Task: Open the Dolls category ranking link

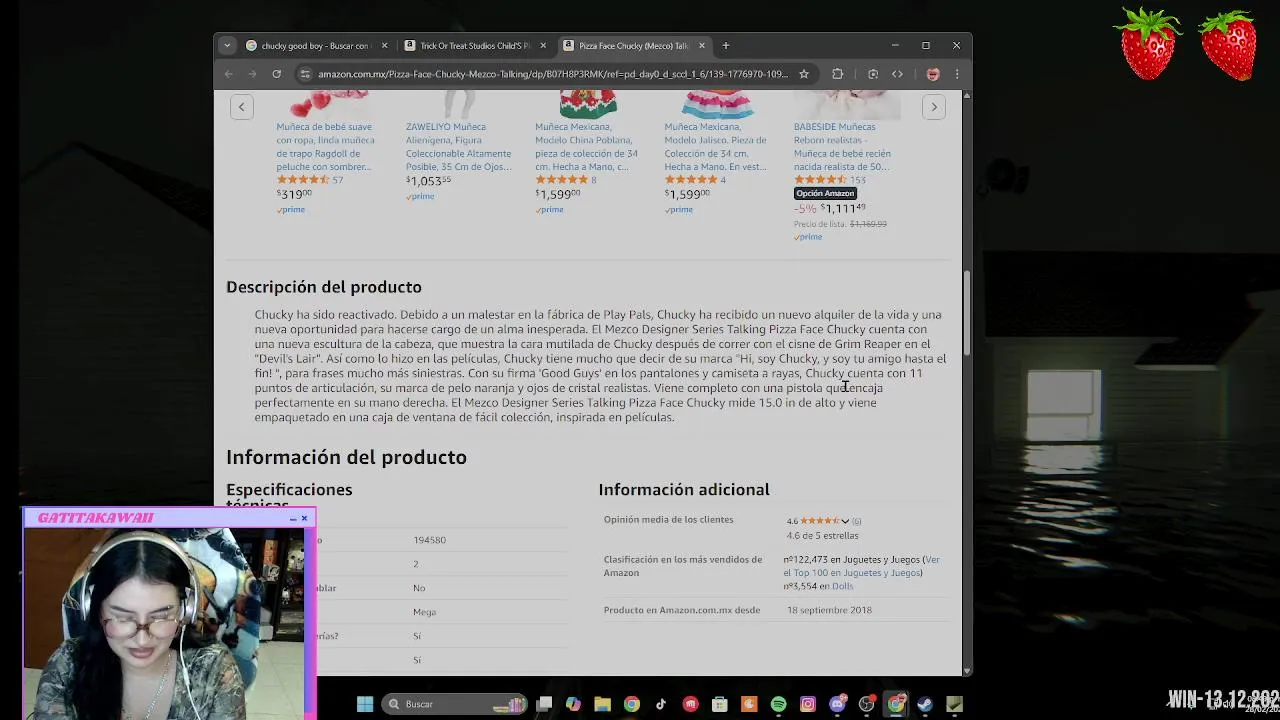Action: tap(842, 586)
